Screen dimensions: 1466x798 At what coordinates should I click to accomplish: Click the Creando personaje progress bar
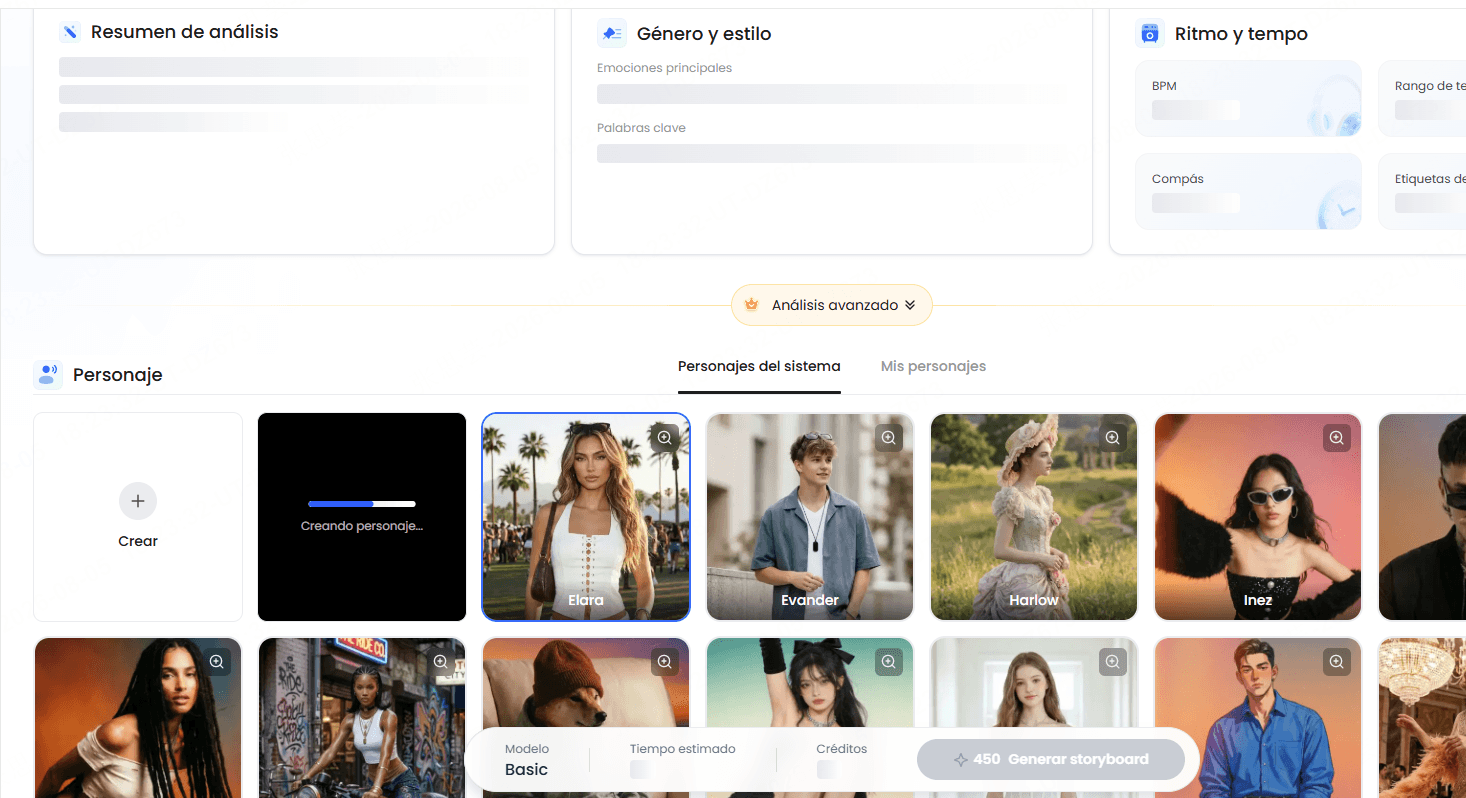[x=362, y=504]
